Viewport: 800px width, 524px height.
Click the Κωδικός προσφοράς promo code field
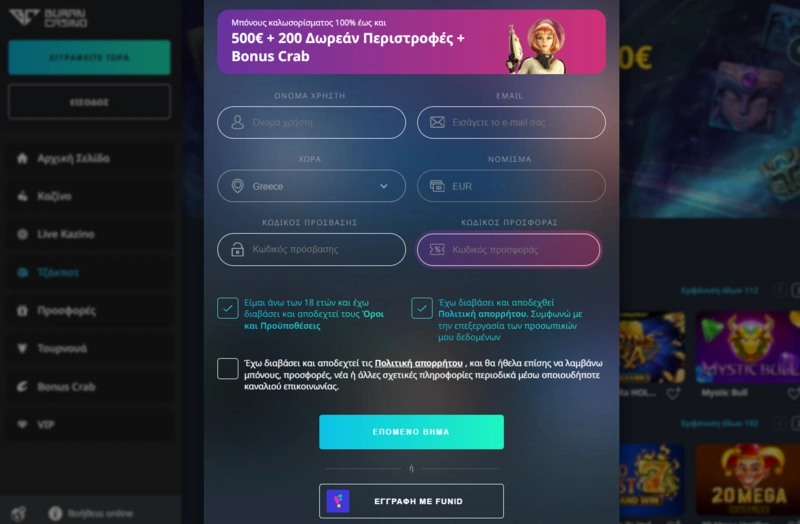pyautogui.click(x=509, y=249)
